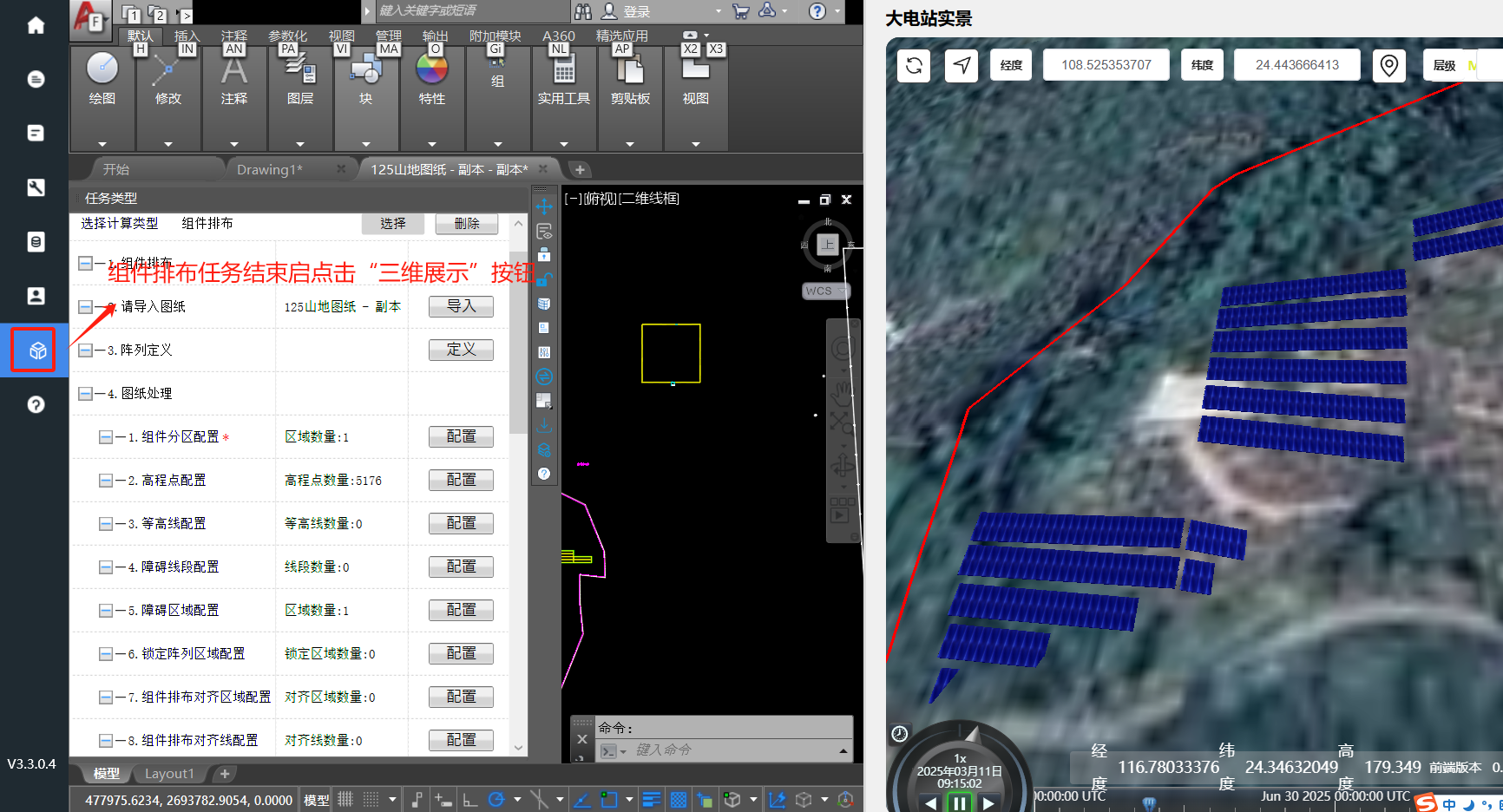
Task: Click 配置 button for 高程点配置
Action: [x=461, y=480]
